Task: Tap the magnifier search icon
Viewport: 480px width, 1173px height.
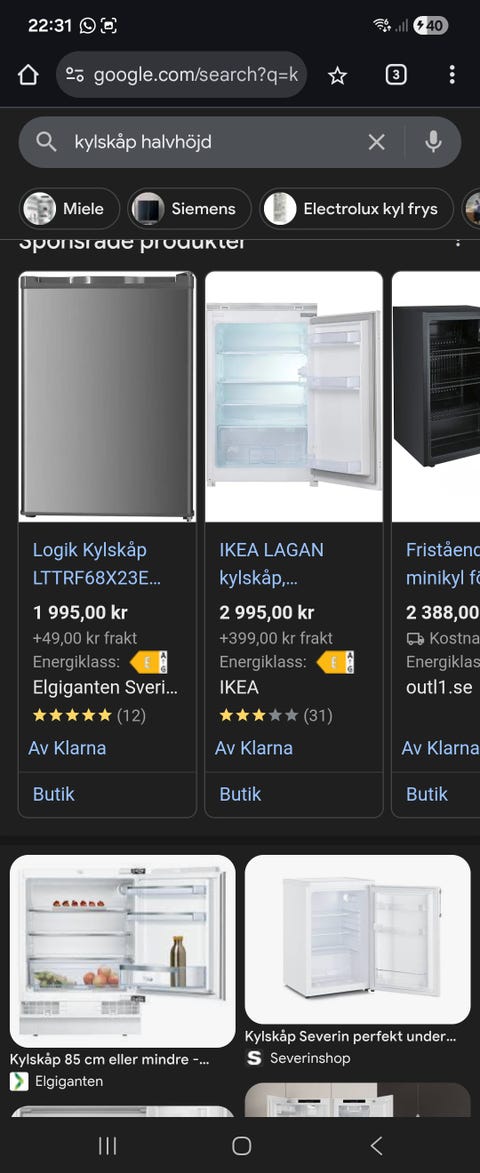Action: click(46, 142)
